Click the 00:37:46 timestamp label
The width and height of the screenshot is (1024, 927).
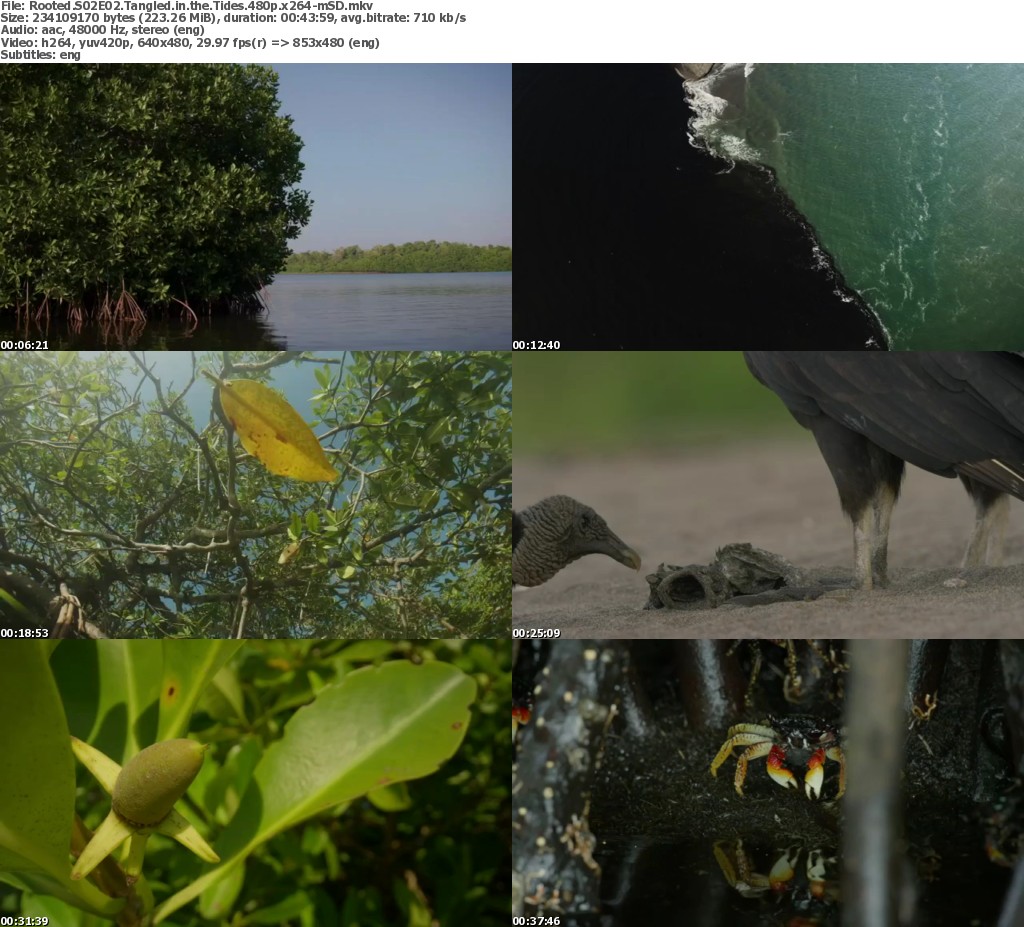pyautogui.click(x=537, y=921)
